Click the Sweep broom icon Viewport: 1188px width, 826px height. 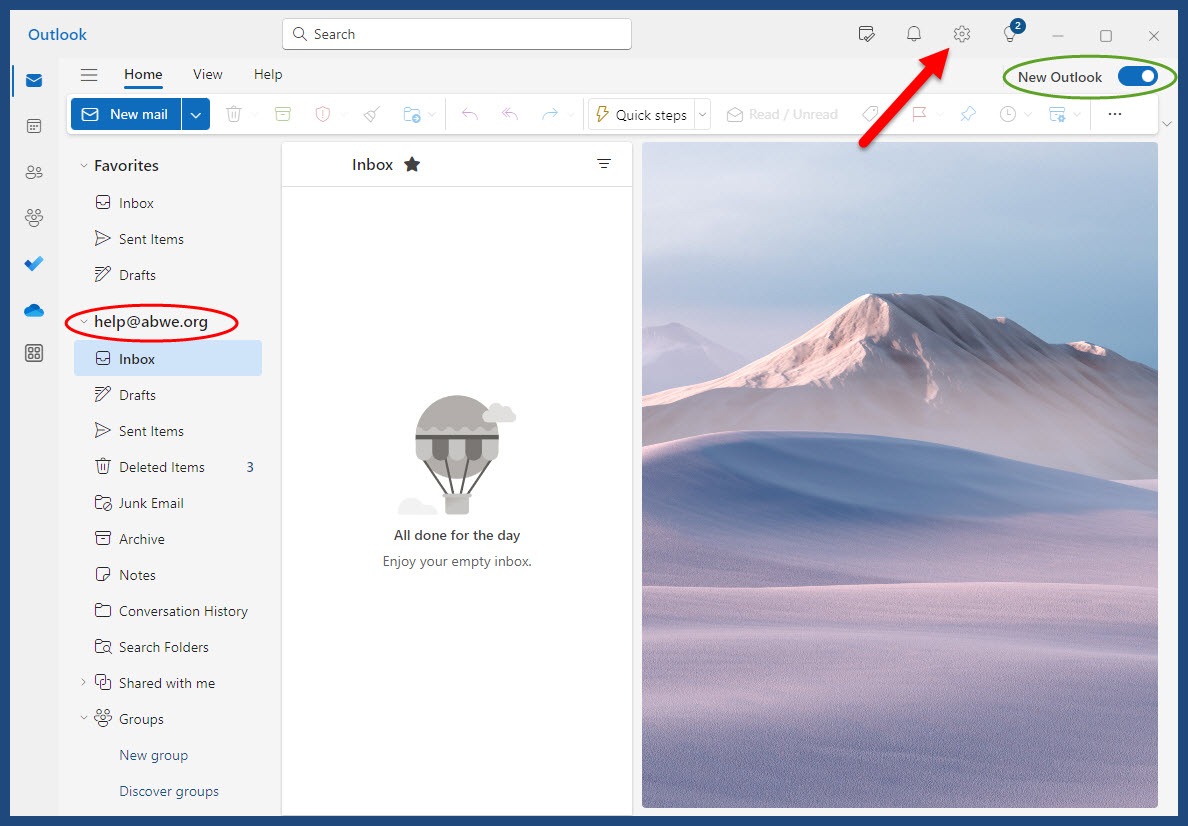[371, 114]
